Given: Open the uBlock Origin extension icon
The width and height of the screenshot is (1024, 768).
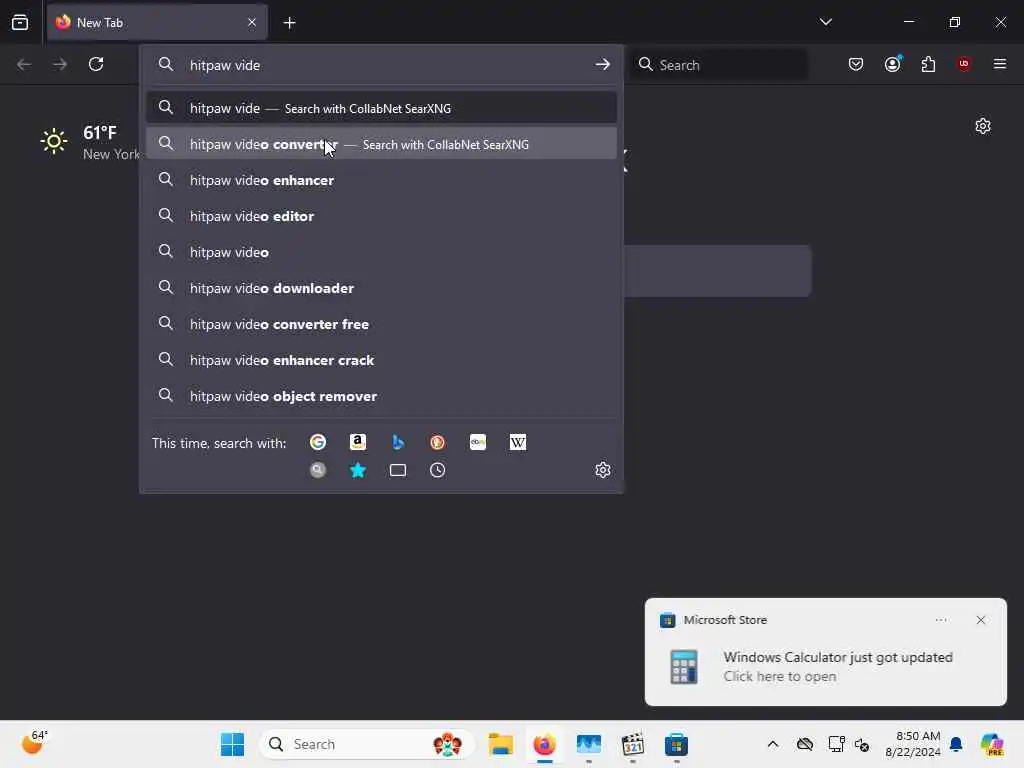Looking at the screenshot, I should [x=964, y=64].
